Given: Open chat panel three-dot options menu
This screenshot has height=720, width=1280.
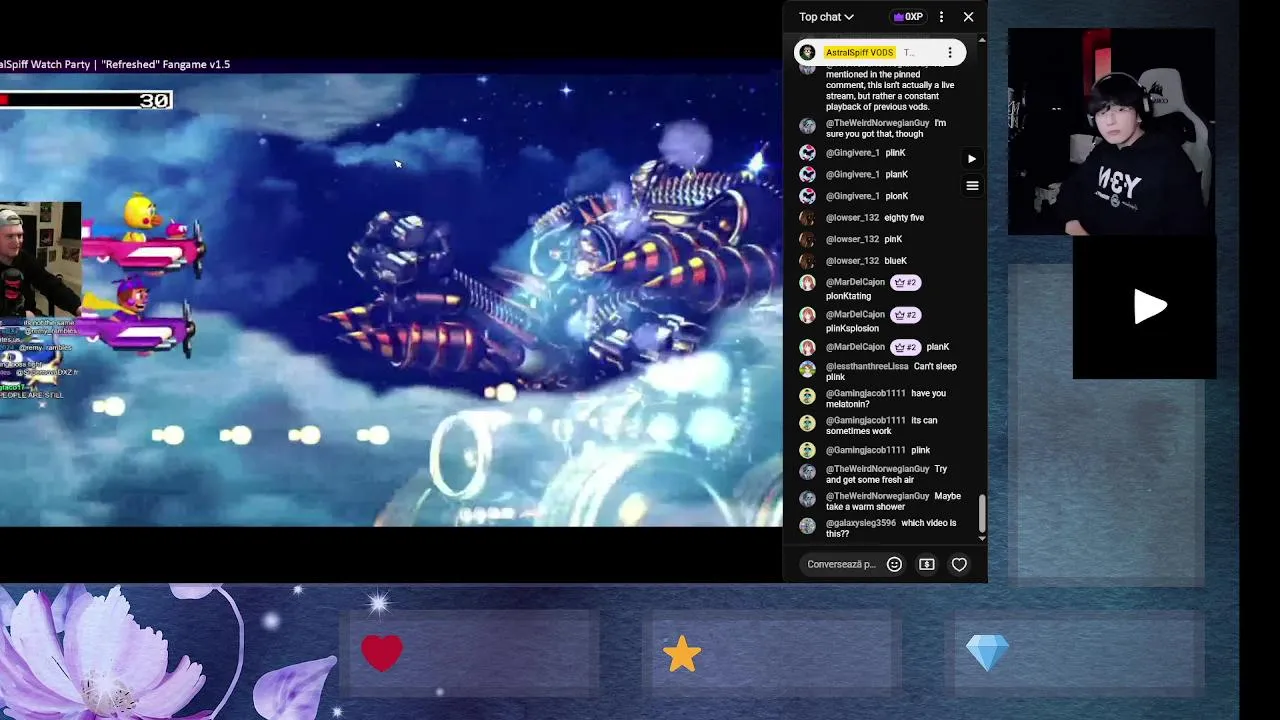Looking at the screenshot, I should (x=941, y=17).
